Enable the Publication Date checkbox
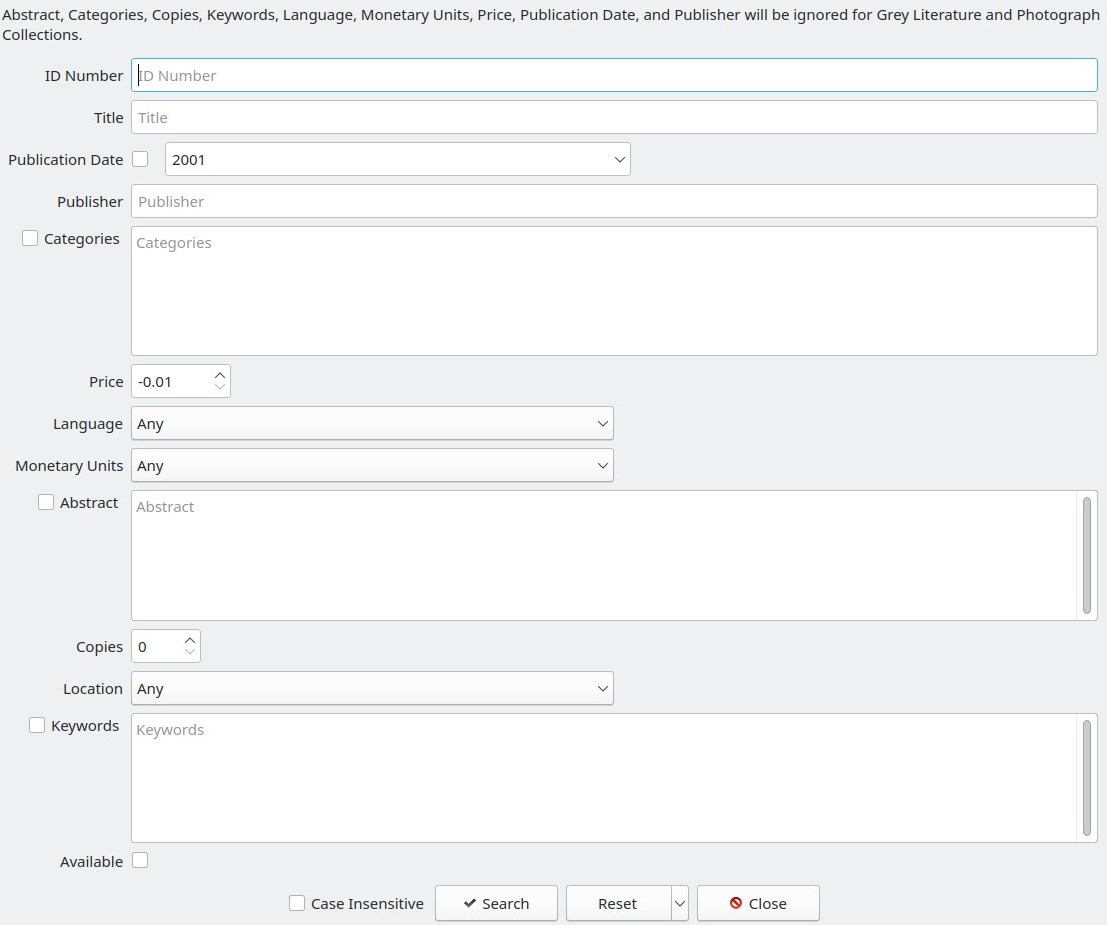 (x=140, y=159)
